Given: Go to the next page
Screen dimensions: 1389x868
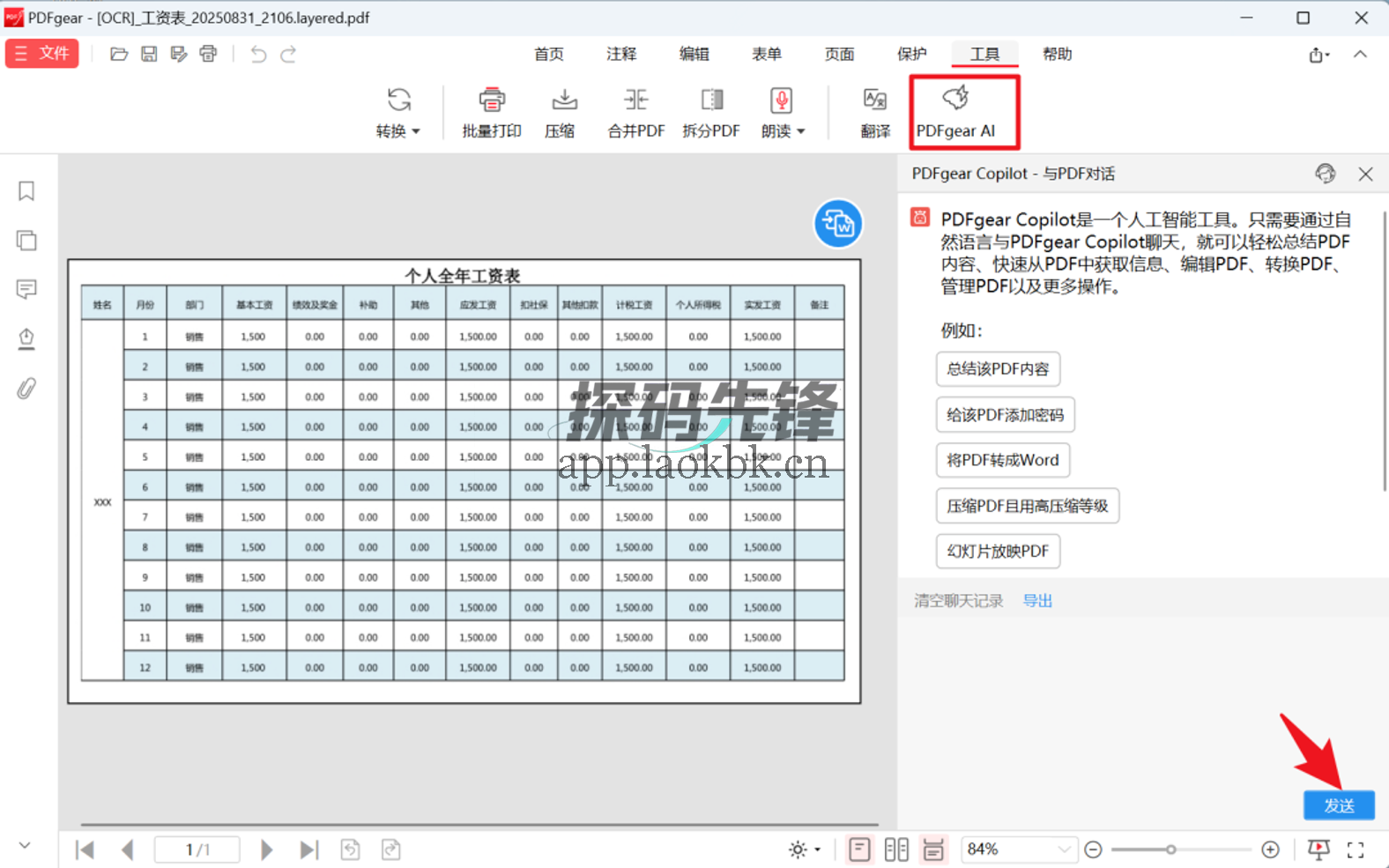Looking at the screenshot, I should pyautogui.click(x=266, y=849).
